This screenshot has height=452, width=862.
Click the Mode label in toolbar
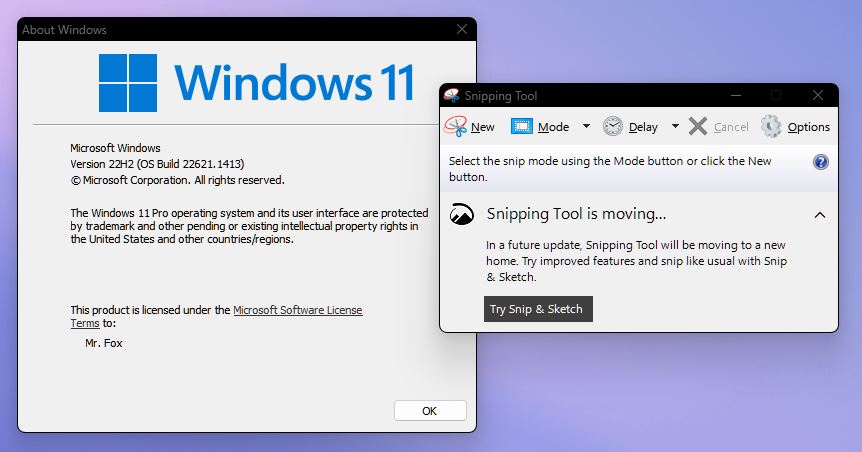click(553, 127)
